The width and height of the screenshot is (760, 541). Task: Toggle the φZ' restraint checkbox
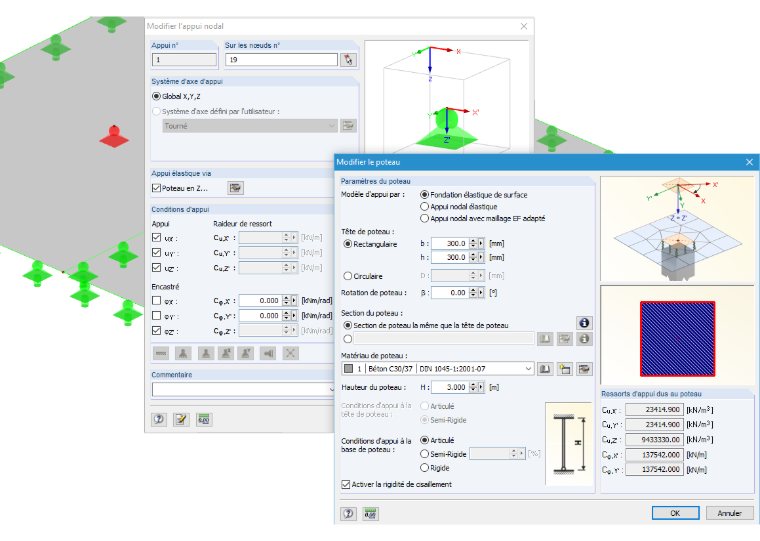pos(156,331)
